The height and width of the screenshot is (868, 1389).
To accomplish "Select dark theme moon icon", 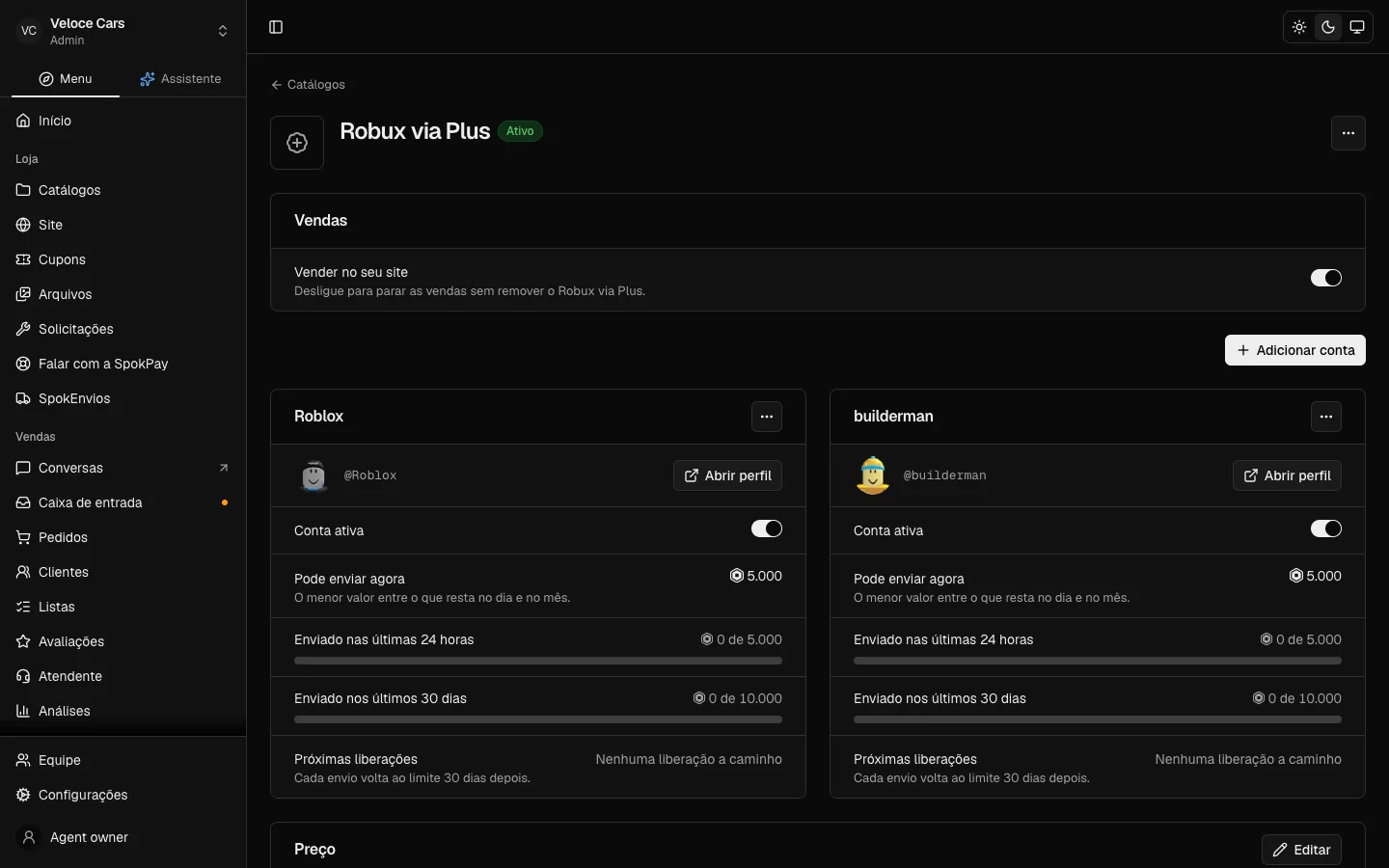I will pyautogui.click(x=1328, y=27).
